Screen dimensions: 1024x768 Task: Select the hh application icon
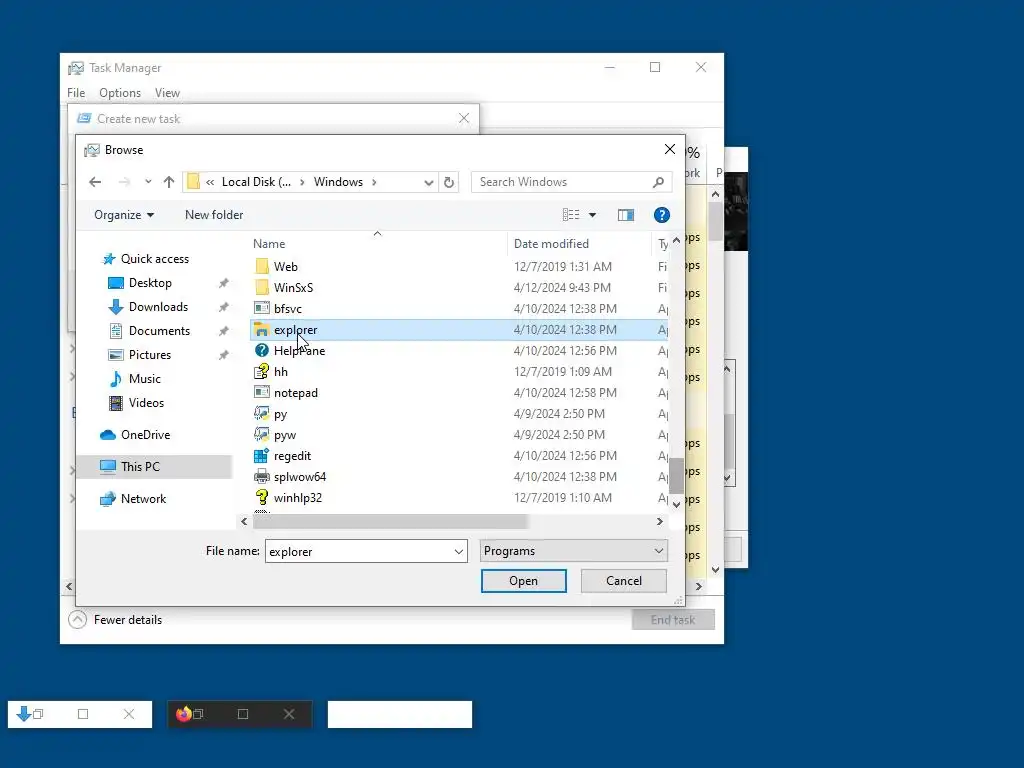(x=262, y=372)
